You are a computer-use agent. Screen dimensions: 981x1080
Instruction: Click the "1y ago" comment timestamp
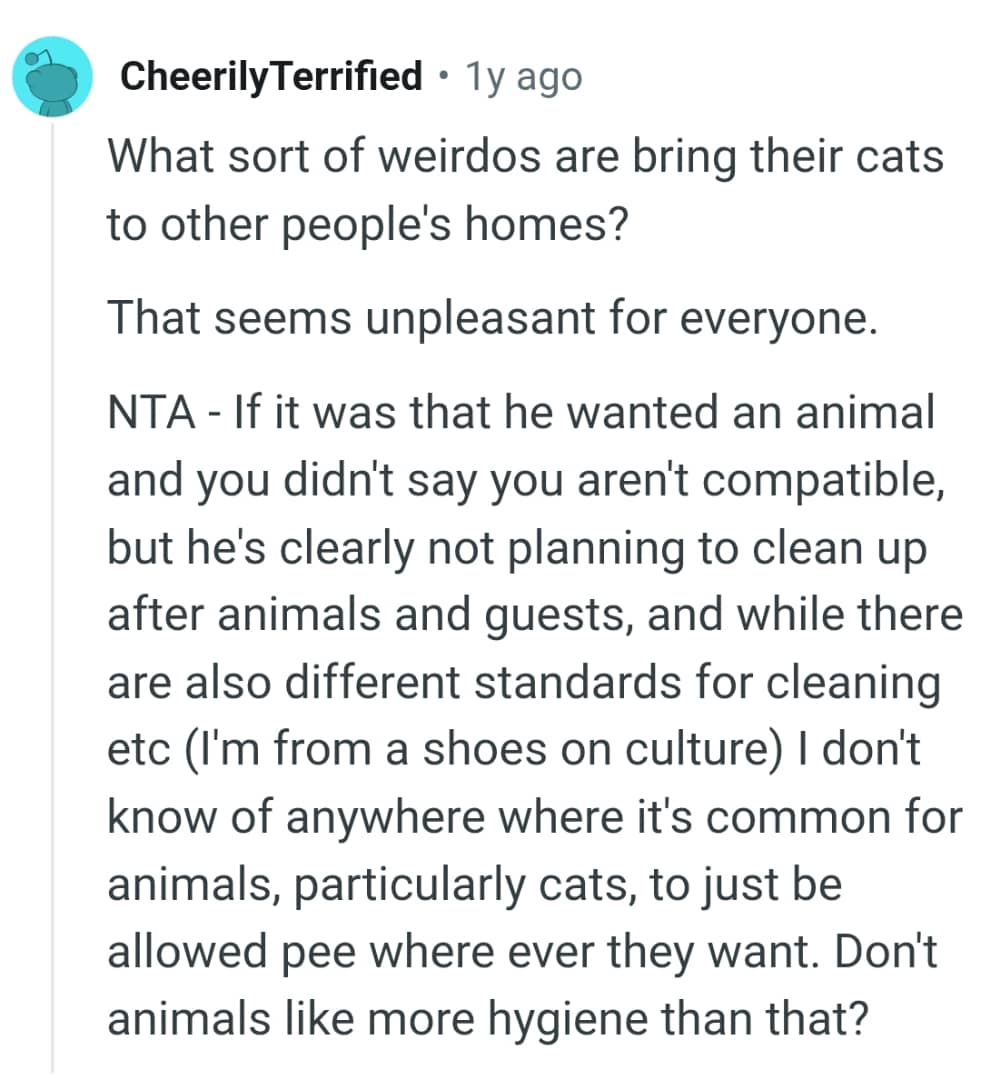click(524, 76)
